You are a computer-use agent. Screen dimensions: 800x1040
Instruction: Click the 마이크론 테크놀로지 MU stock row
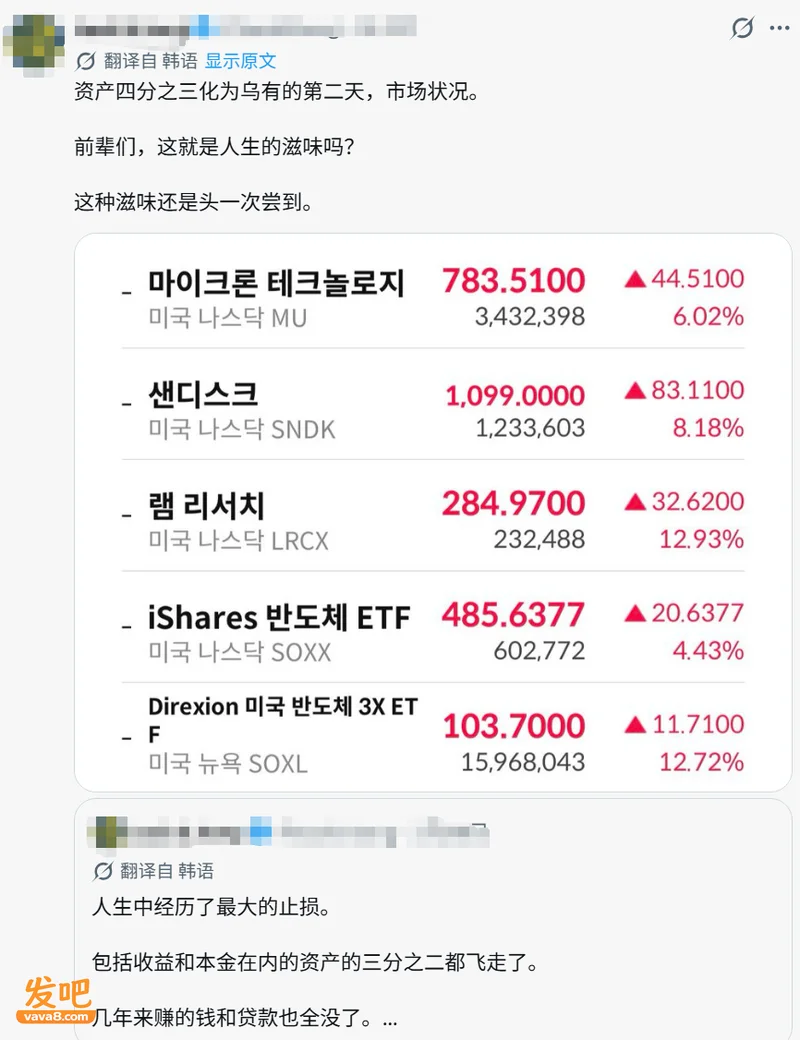pos(433,298)
